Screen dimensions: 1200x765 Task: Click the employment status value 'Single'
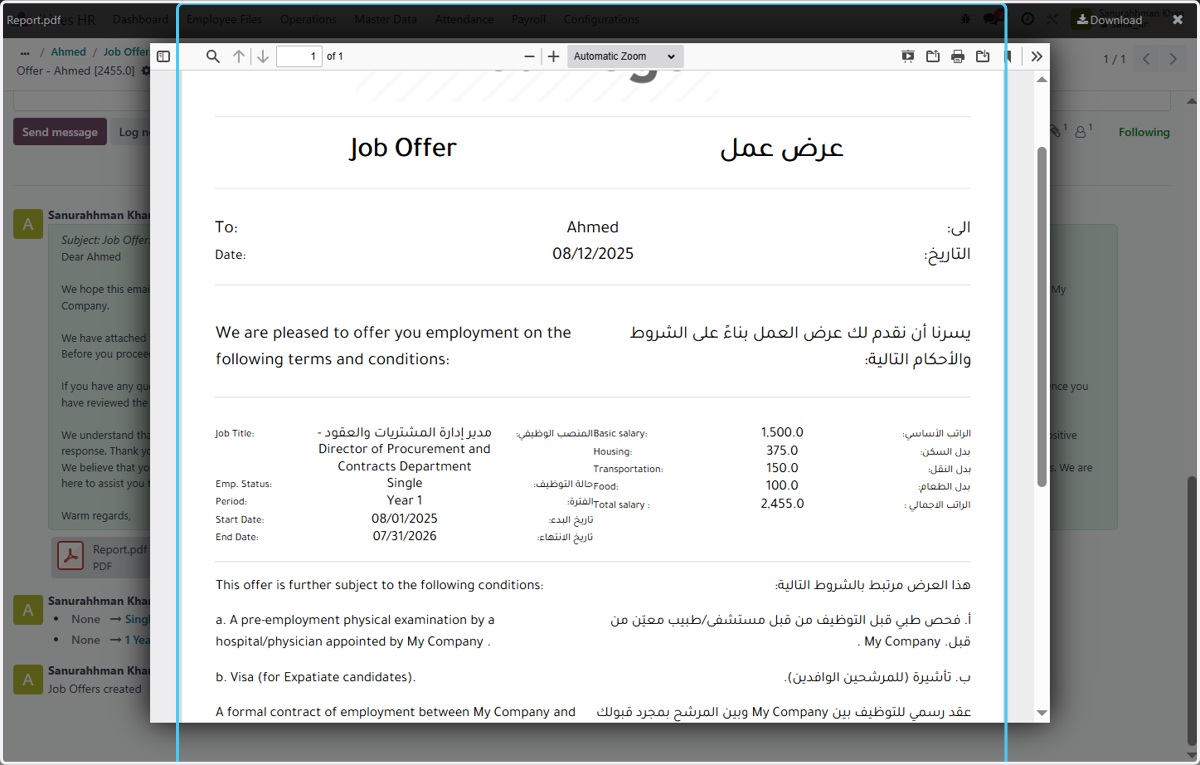click(404, 482)
